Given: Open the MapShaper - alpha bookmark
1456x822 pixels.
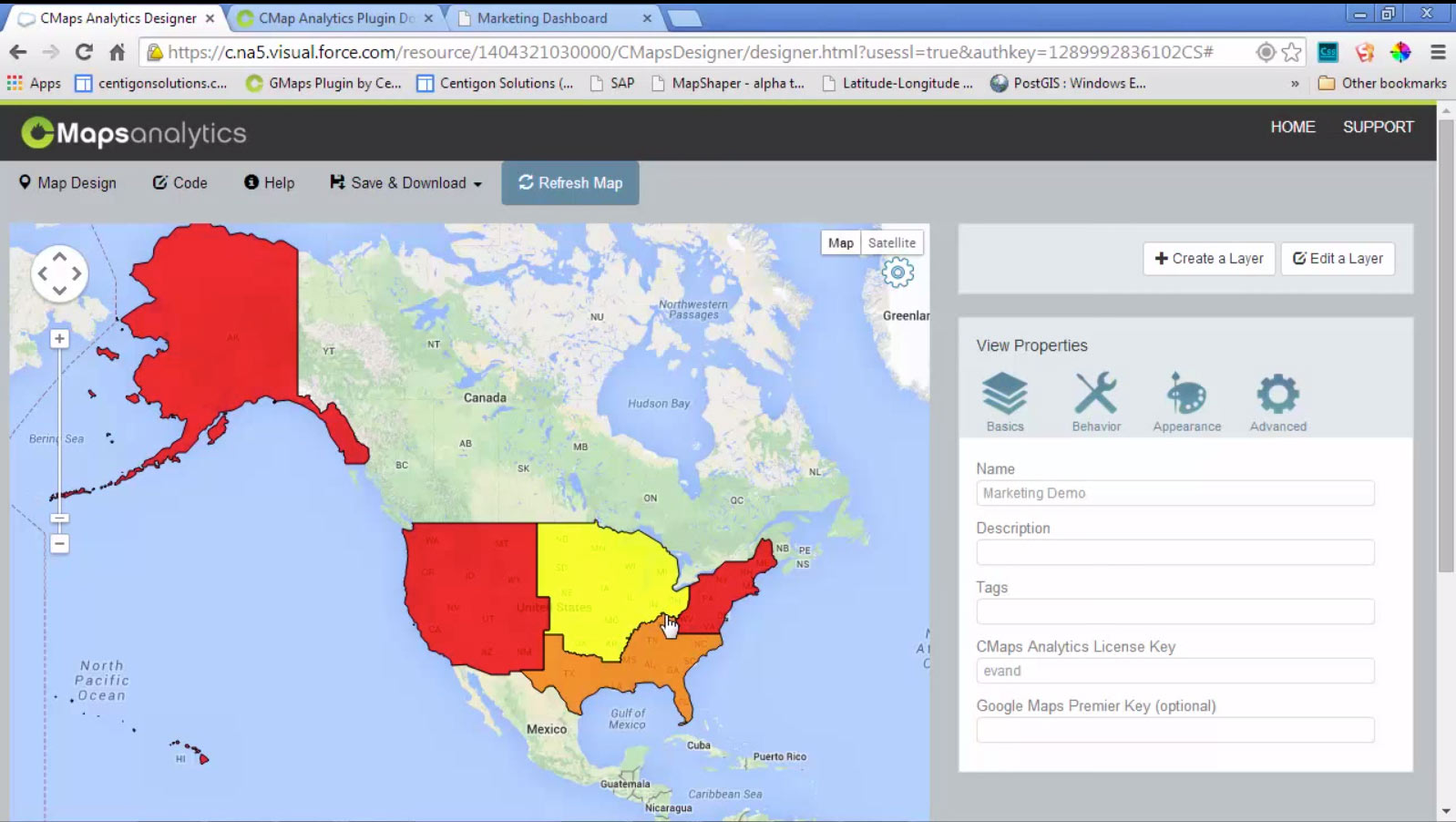Looking at the screenshot, I should 728,83.
